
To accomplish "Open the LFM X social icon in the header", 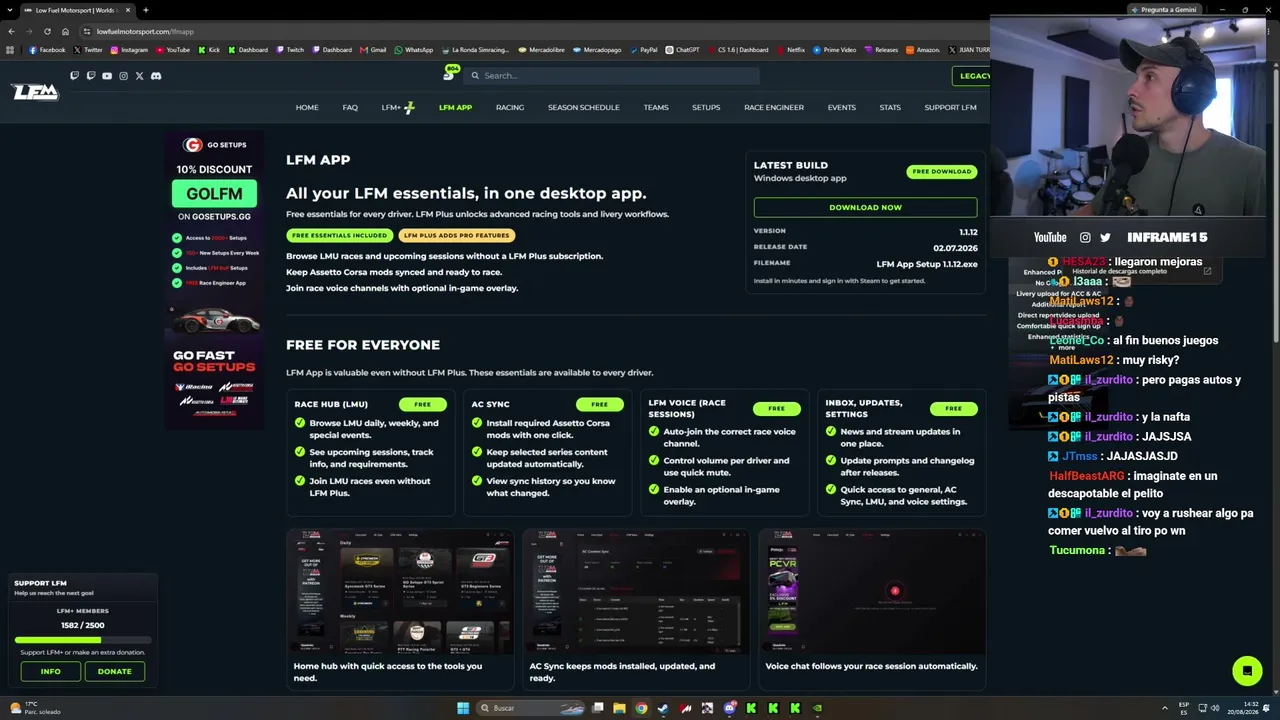I will click(139, 76).
